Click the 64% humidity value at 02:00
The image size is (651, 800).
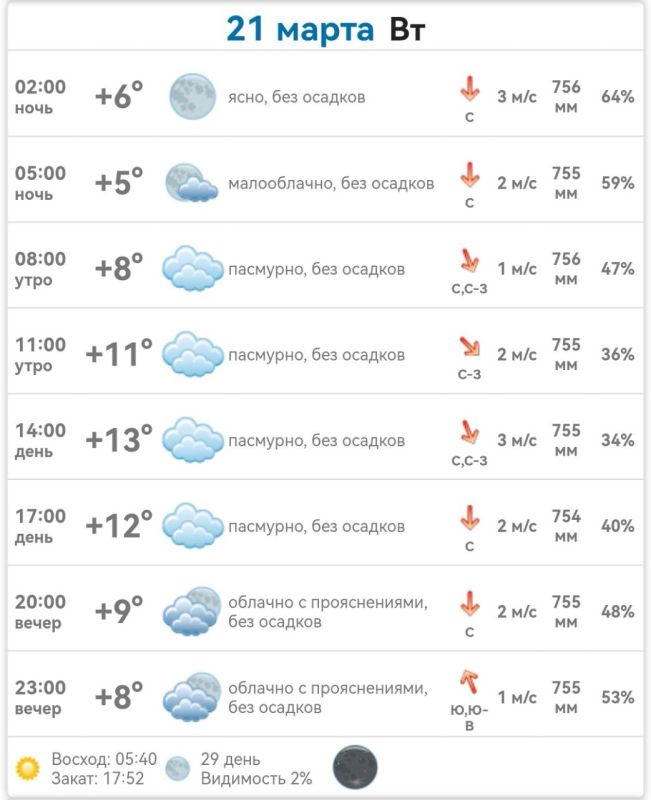pyautogui.click(x=617, y=96)
